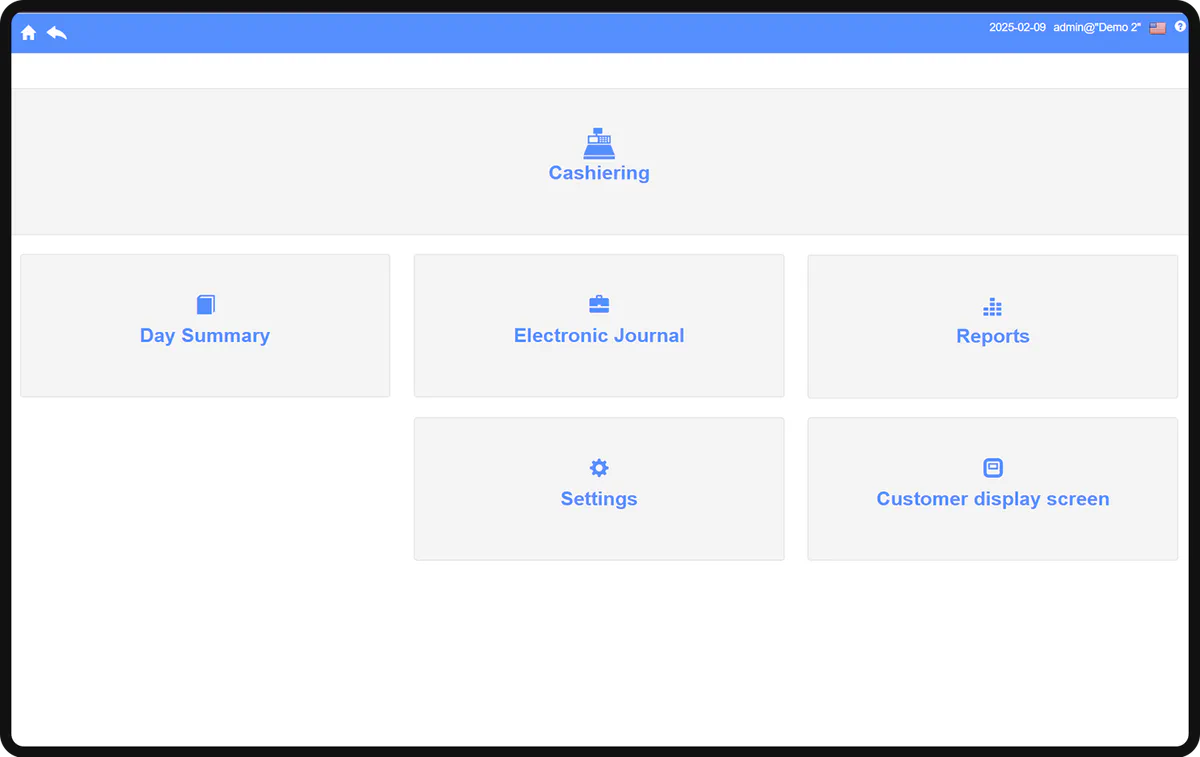Click the back arrow icon

click(x=57, y=33)
